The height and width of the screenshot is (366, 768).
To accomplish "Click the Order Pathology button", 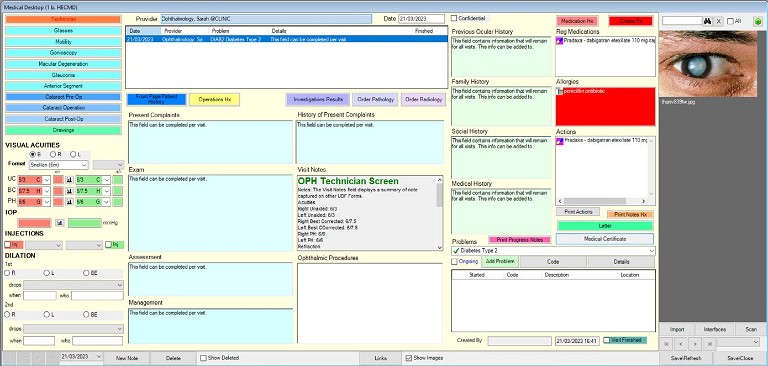I will 376,99.
